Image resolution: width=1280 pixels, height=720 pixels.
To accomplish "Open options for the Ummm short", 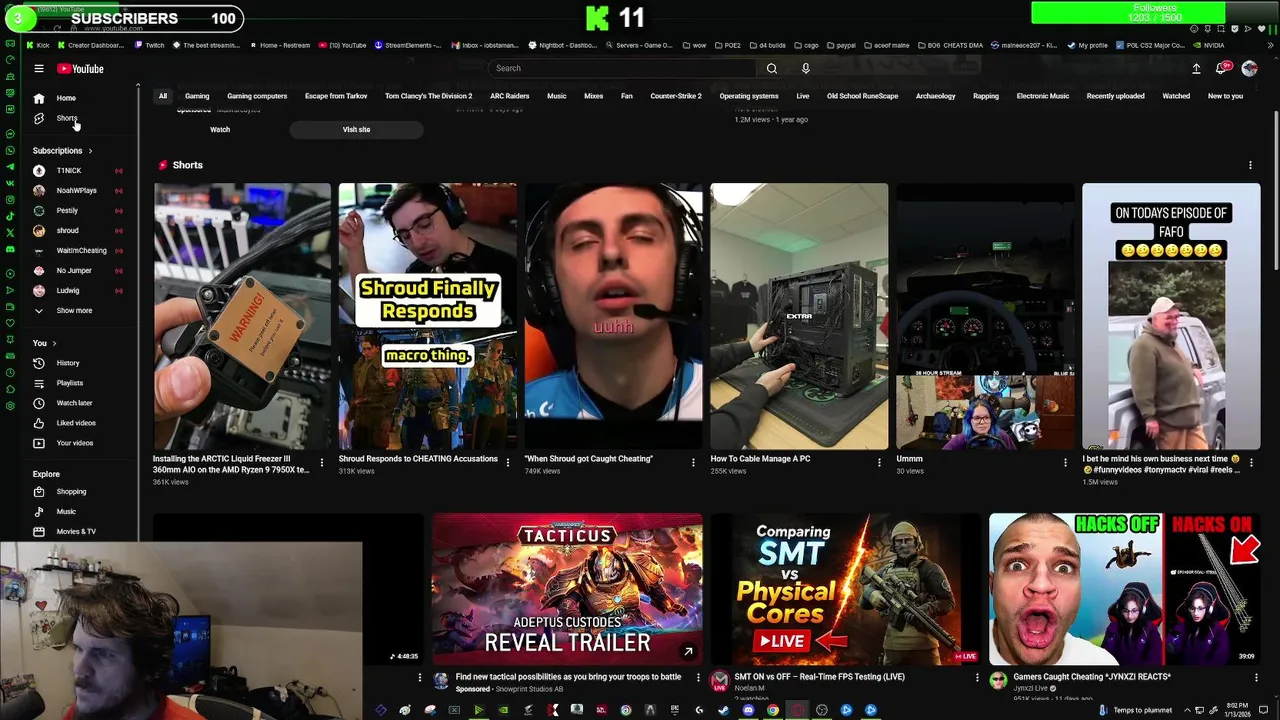I will coord(1065,462).
